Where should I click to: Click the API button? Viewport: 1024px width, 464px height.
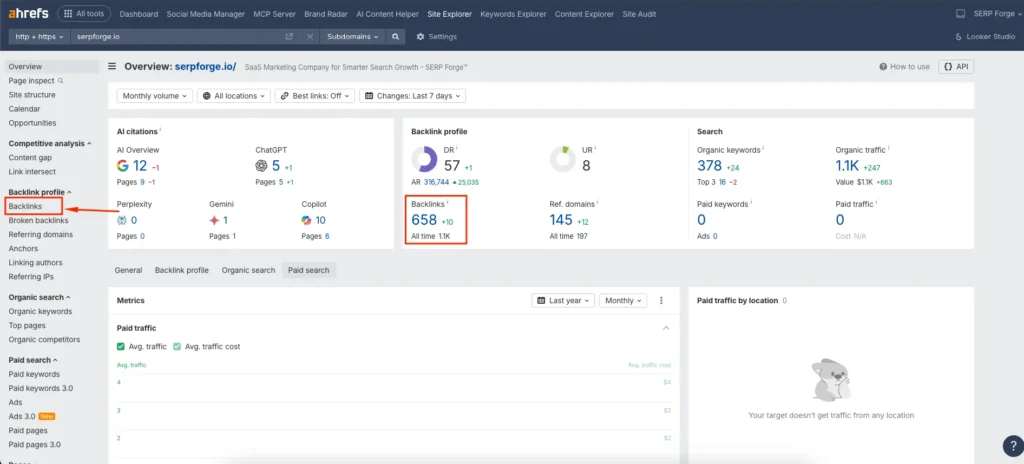(x=957, y=66)
